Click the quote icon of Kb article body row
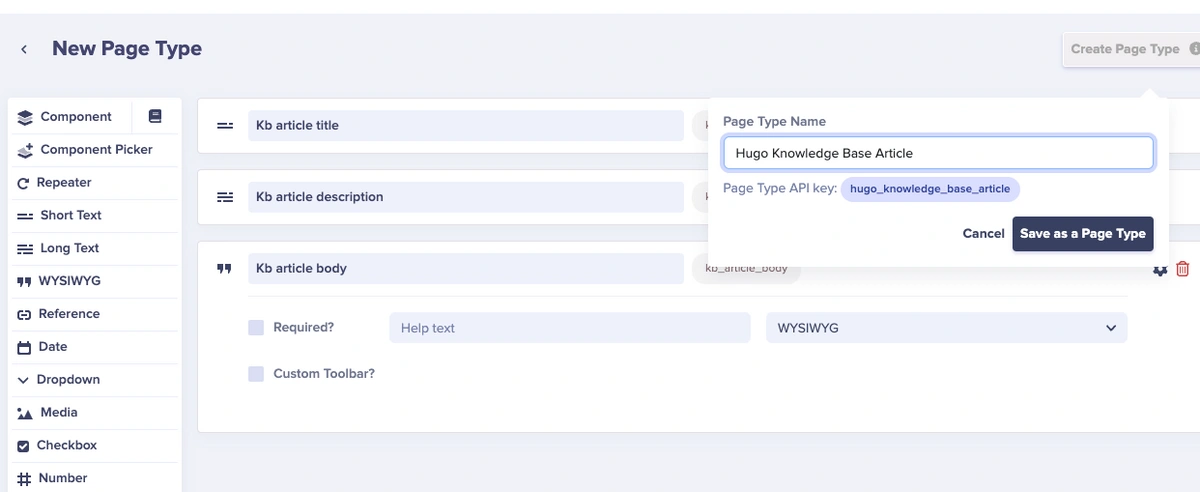Image resolution: width=1200 pixels, height=492 pixels. (225, 269)
